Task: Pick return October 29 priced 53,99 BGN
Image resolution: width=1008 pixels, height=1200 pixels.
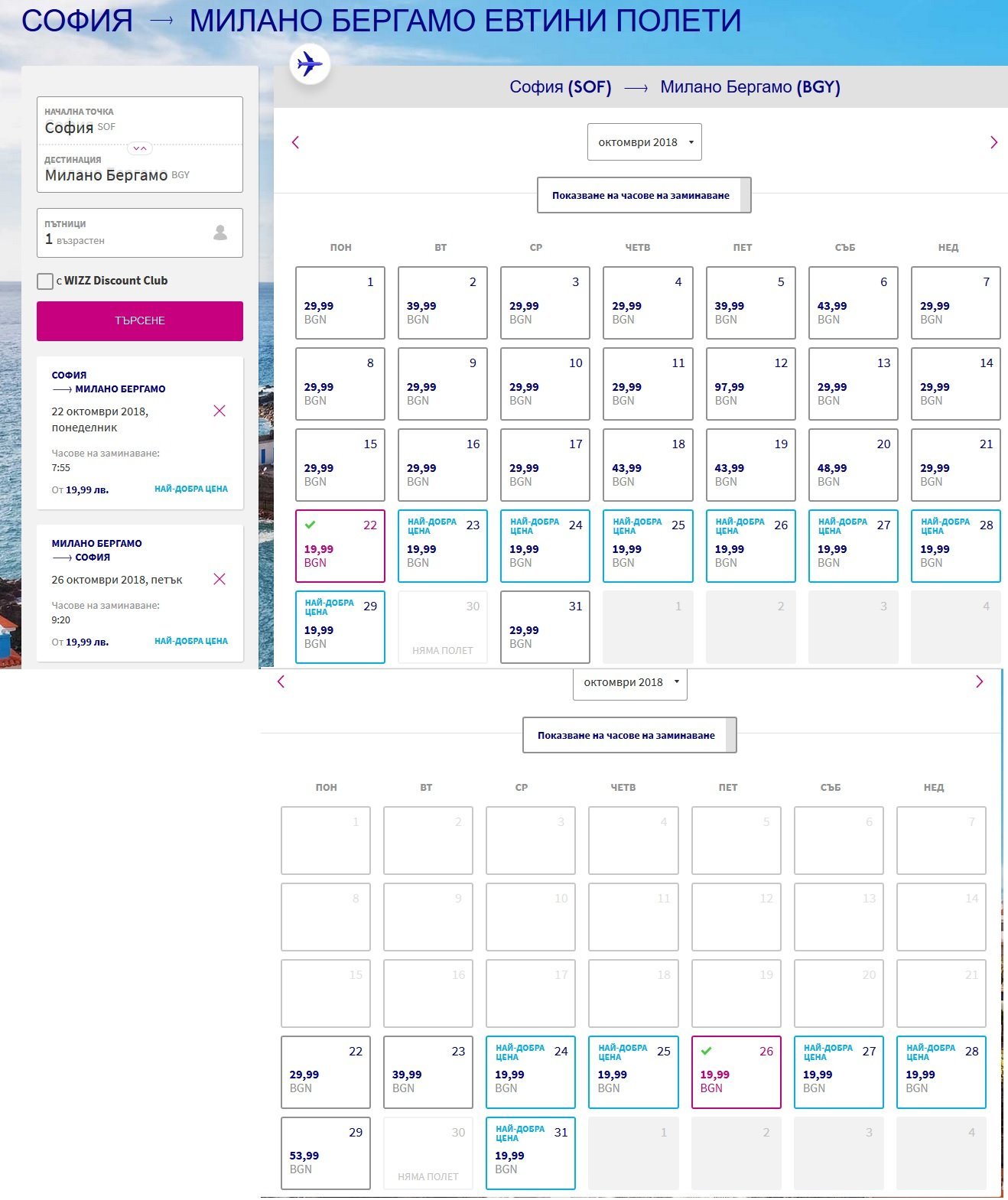Action: pyautogui.click(x=325, y=1153)
